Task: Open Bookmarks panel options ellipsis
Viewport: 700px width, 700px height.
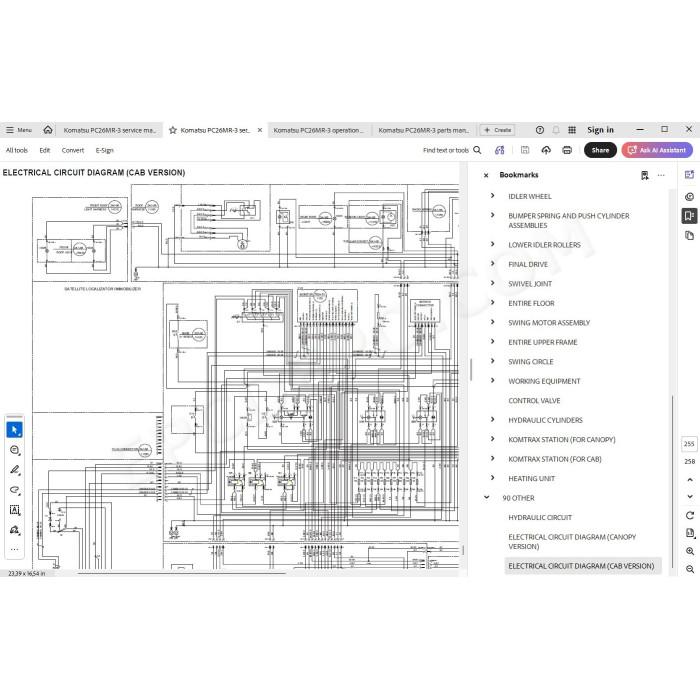Action: click(661, 175)
